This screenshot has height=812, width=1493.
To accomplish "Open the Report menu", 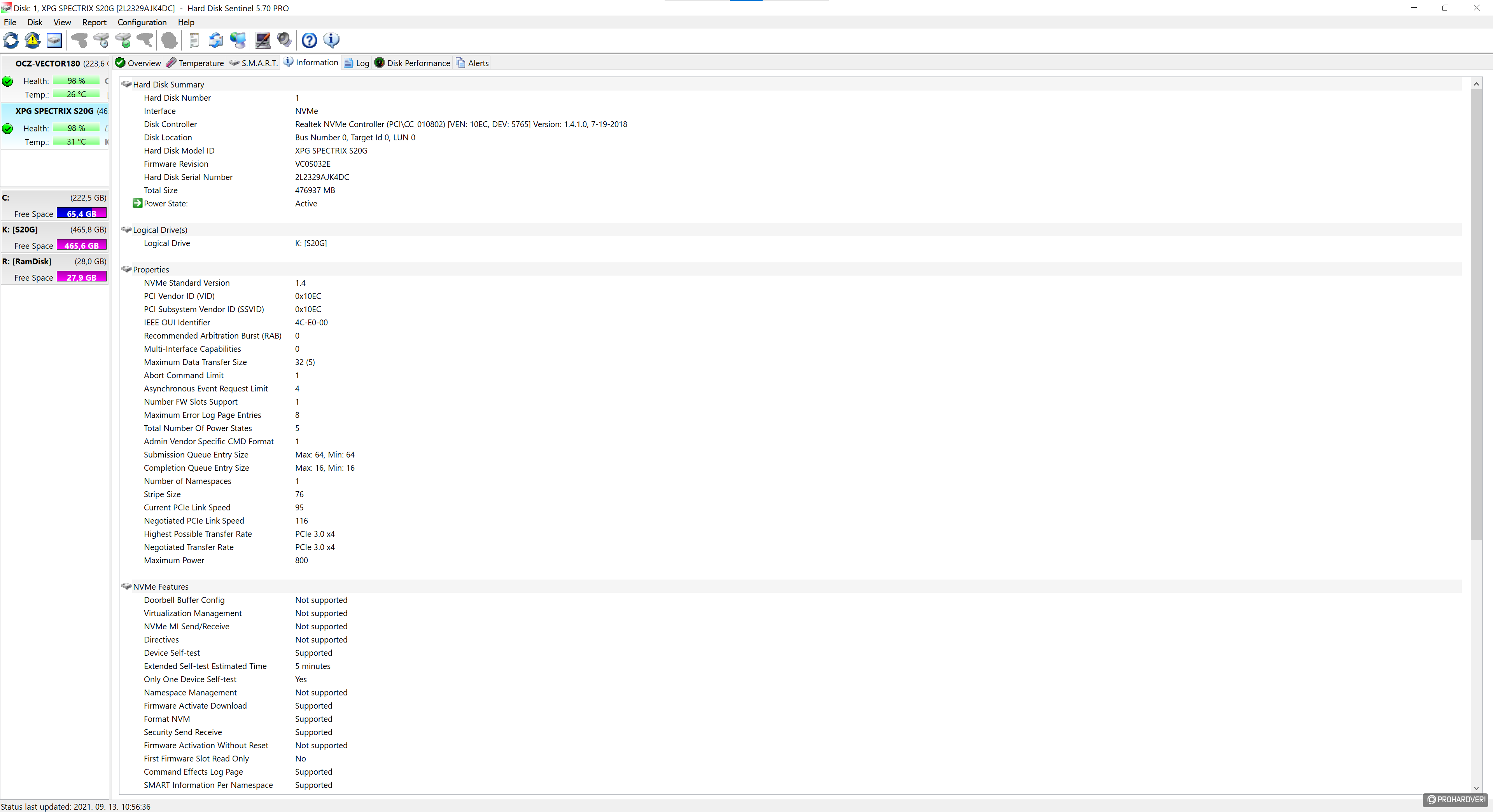I will click(95, 22).
